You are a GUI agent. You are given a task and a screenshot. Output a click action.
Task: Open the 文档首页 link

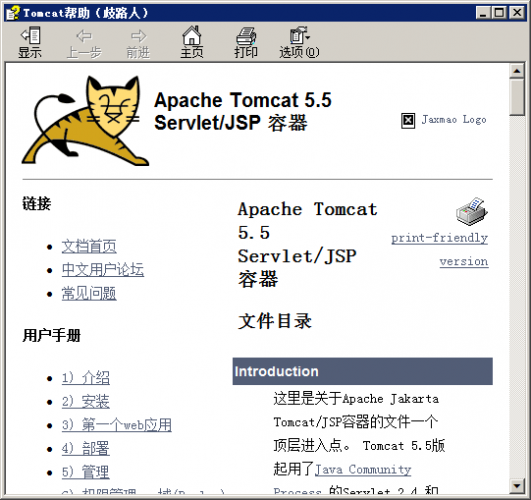[x=89, y=246]
